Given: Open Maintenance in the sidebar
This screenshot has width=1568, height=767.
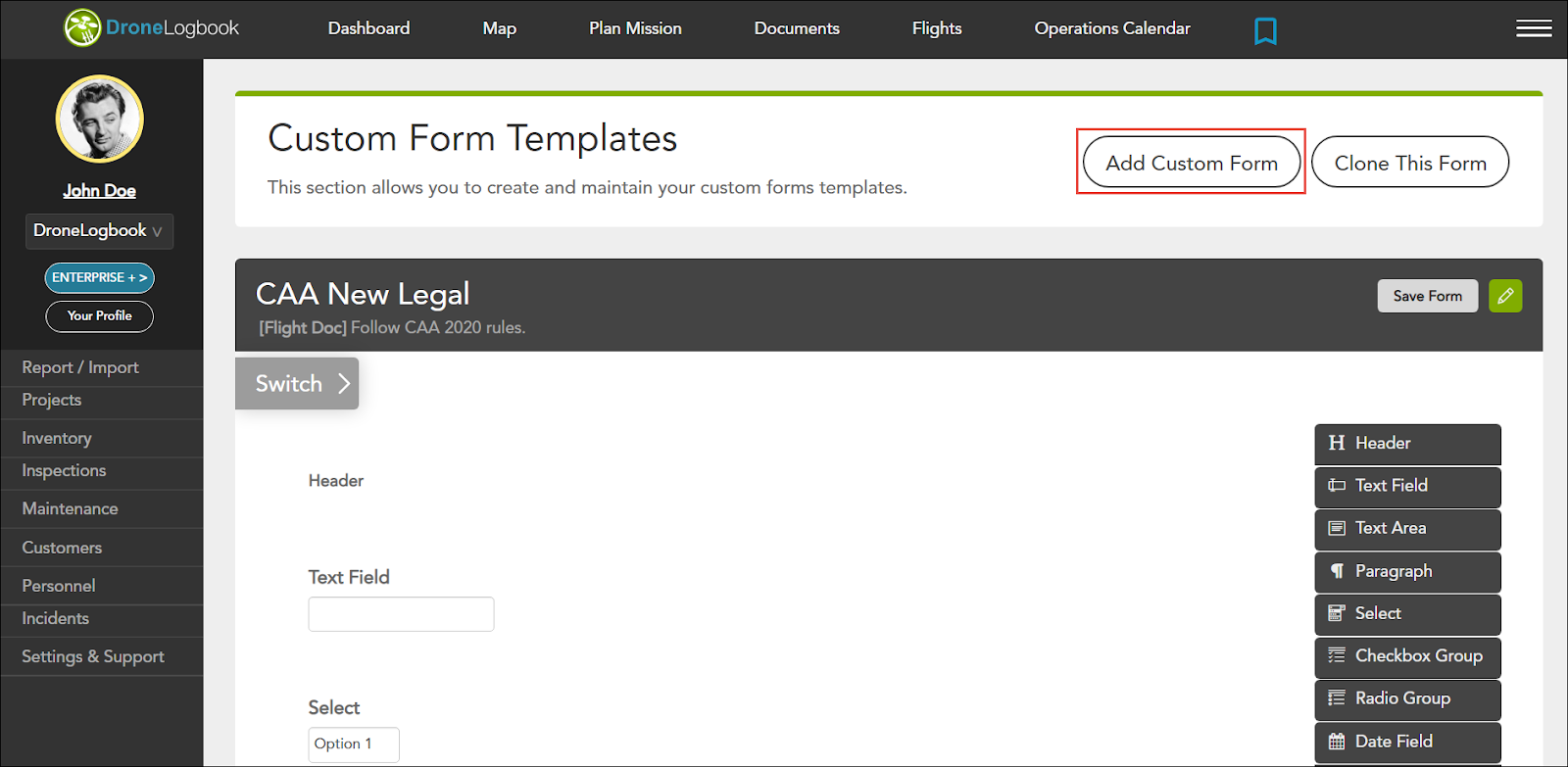Looking at the screenshot, I should click(102, 509).
